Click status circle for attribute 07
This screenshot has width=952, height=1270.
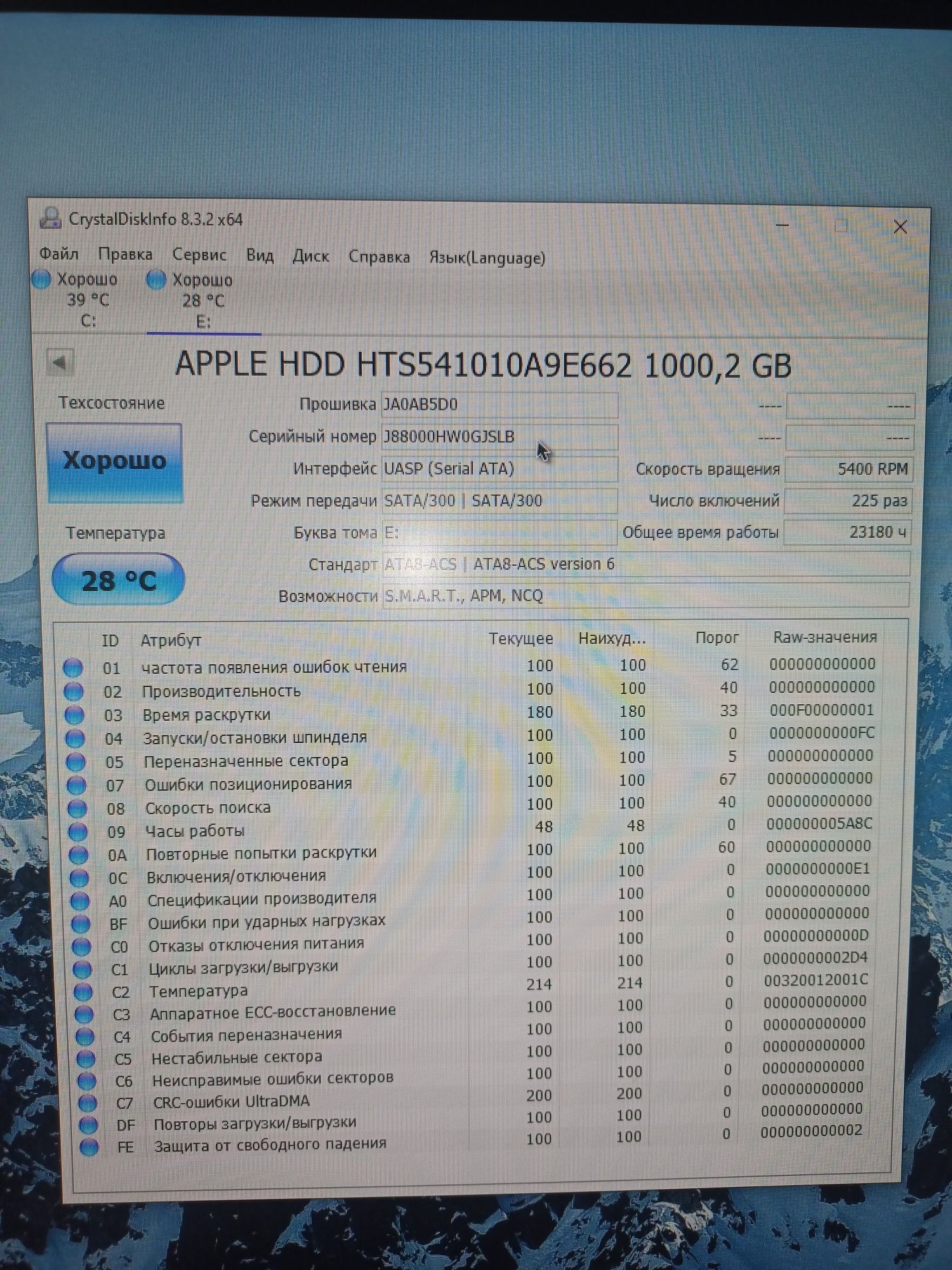point(76,785)
